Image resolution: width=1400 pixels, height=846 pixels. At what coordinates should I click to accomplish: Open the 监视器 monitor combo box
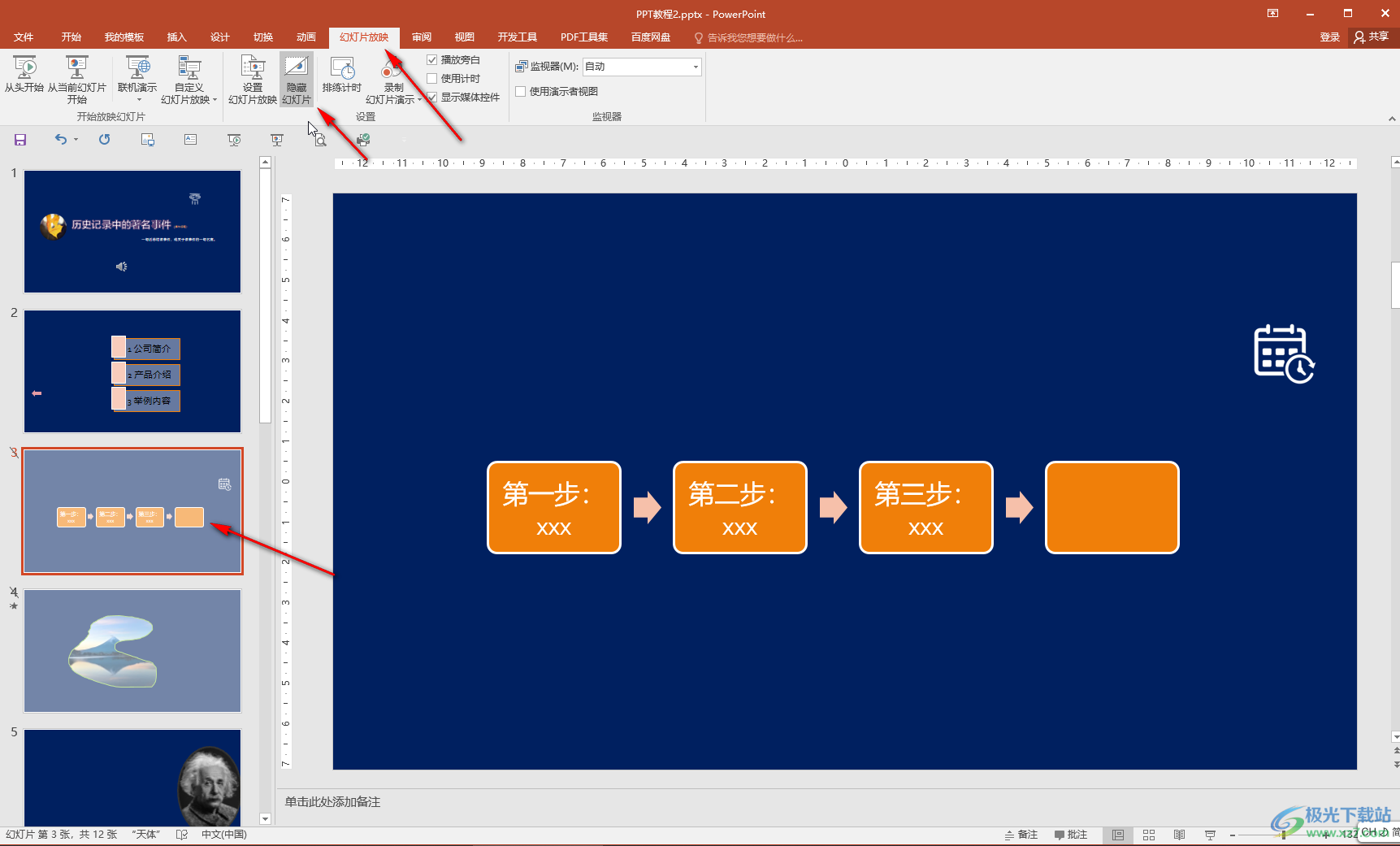click(x=642, y=67)
